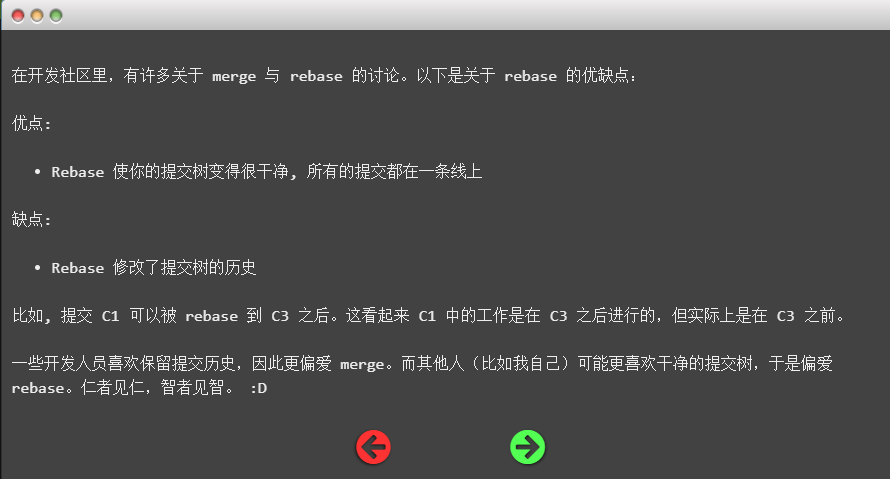Go back with the red left arrow

pyautogui.click(x=373, y=447)
